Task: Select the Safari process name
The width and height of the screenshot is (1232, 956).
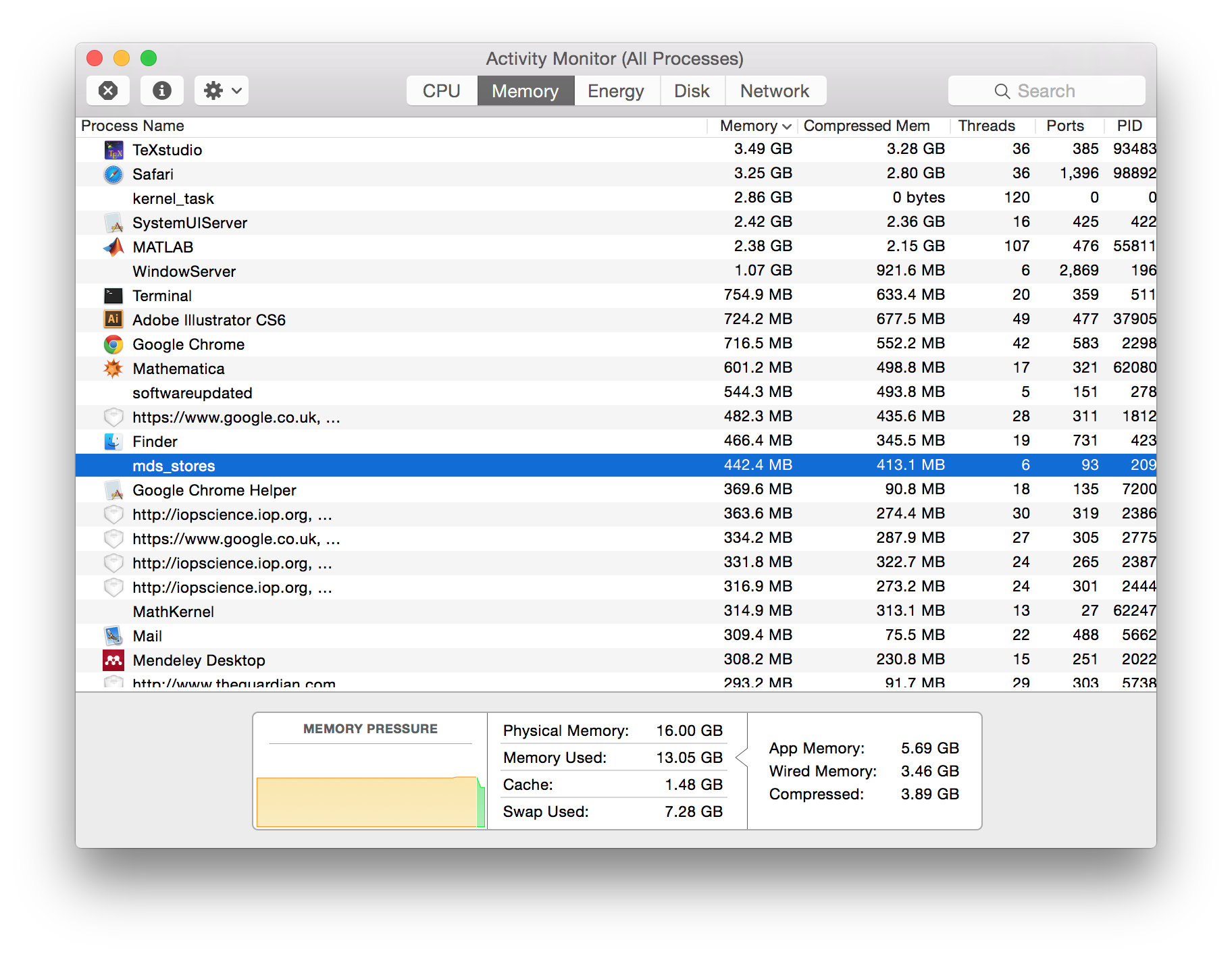Action: click(153, 174)
